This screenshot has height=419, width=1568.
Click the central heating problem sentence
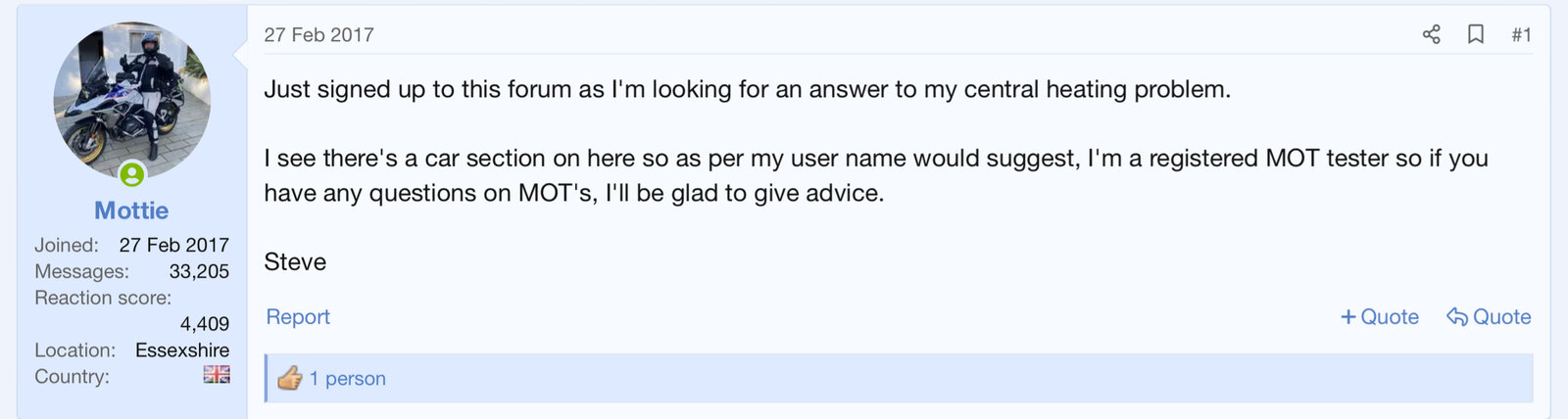[747, 89]
